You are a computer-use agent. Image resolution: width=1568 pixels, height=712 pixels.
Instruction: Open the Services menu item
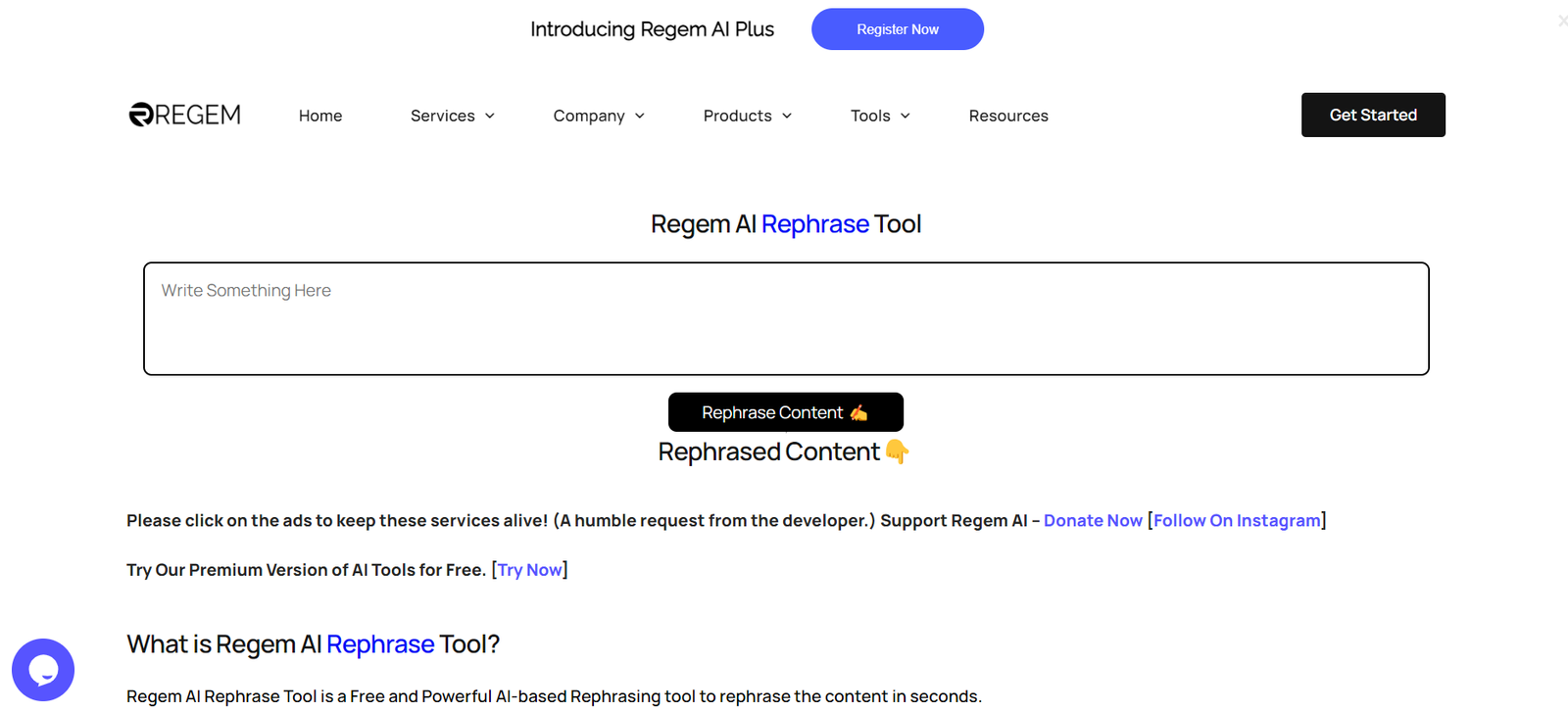point(442,116)
